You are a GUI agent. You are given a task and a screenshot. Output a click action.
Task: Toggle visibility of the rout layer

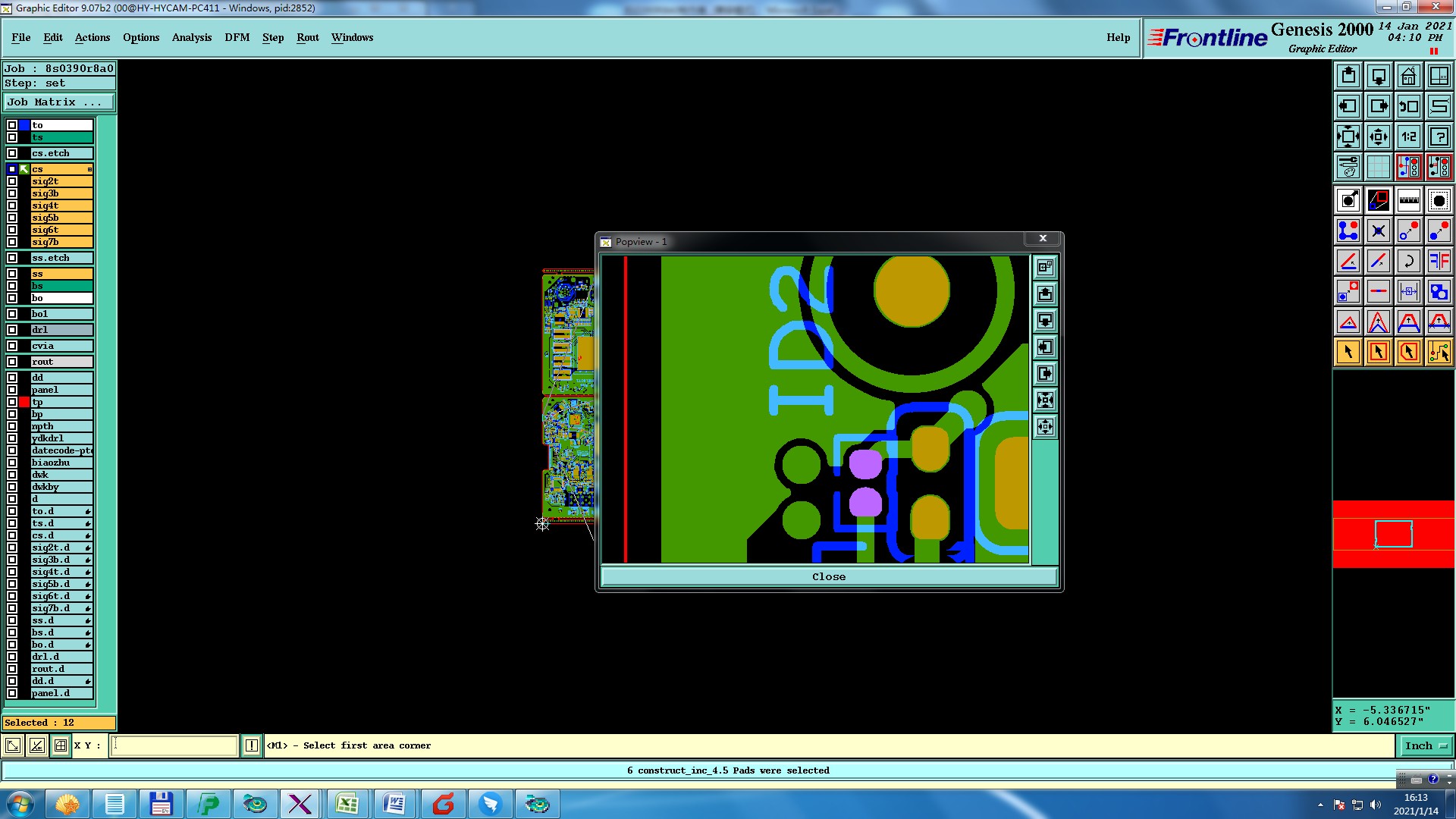(12, 362)
